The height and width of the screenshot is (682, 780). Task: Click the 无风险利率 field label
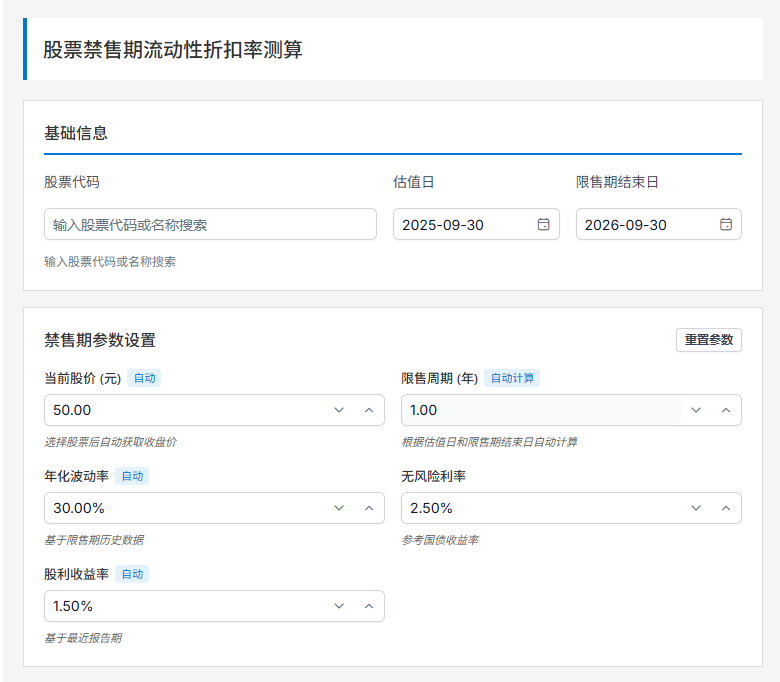pyautogui.click(x=433, y=477)
